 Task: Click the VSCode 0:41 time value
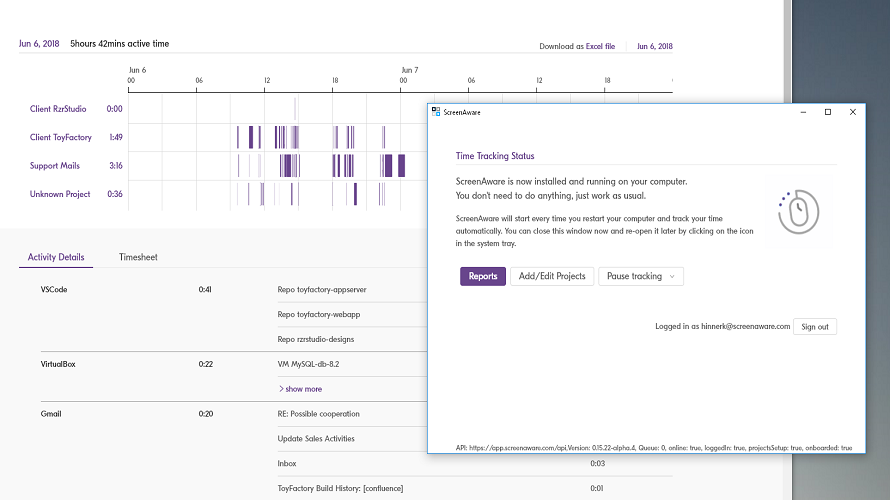pos(205,289)
